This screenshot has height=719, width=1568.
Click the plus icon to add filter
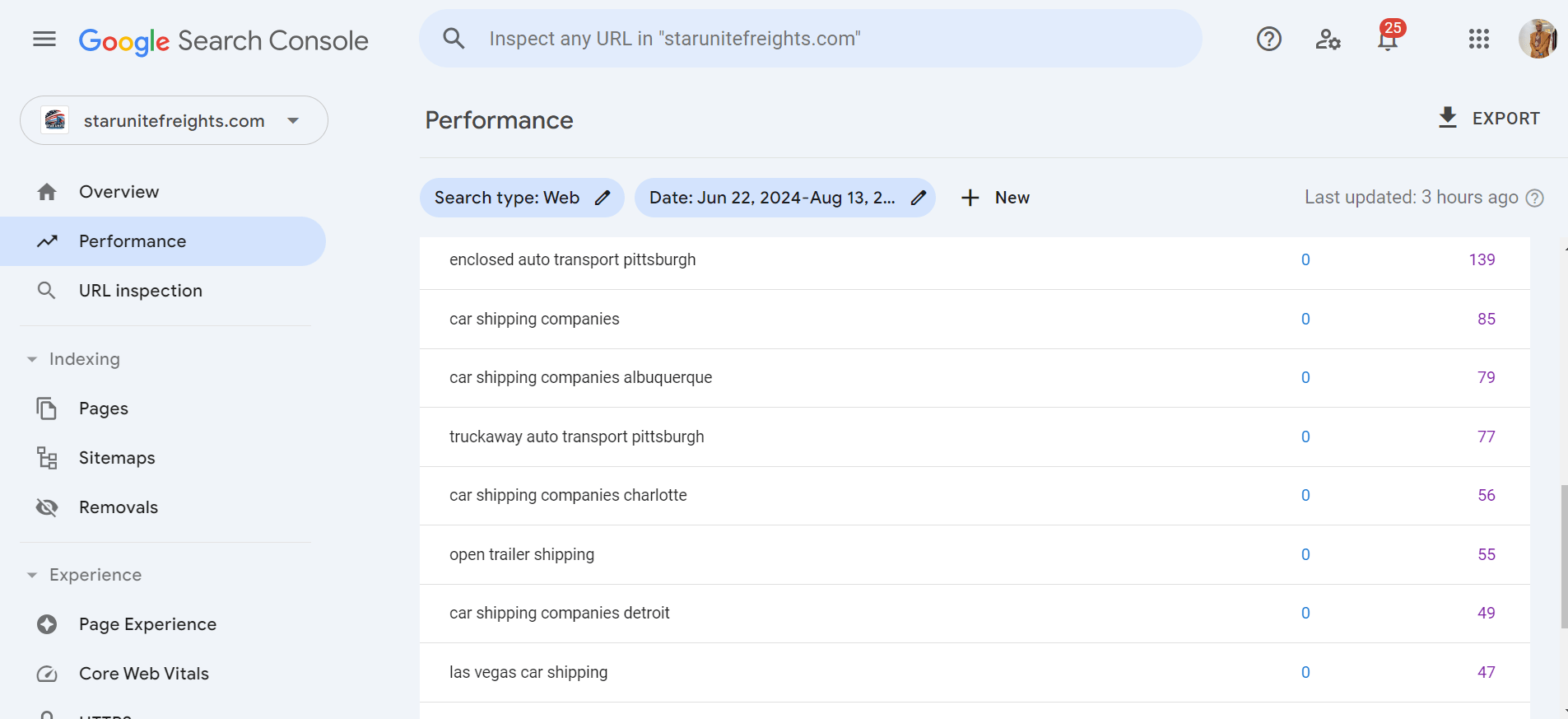click(x=970, y=198)
